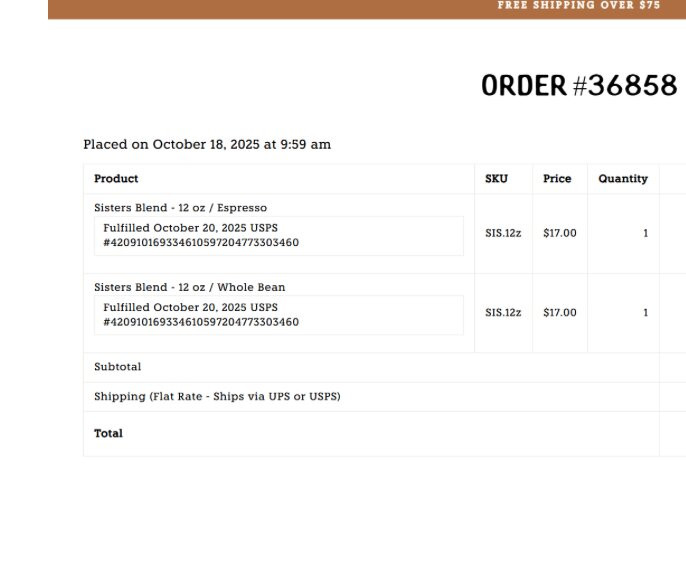Click the SKU value for Espresso item
Image resolution: width=686 pixels, height=574 pixels.
503,233
